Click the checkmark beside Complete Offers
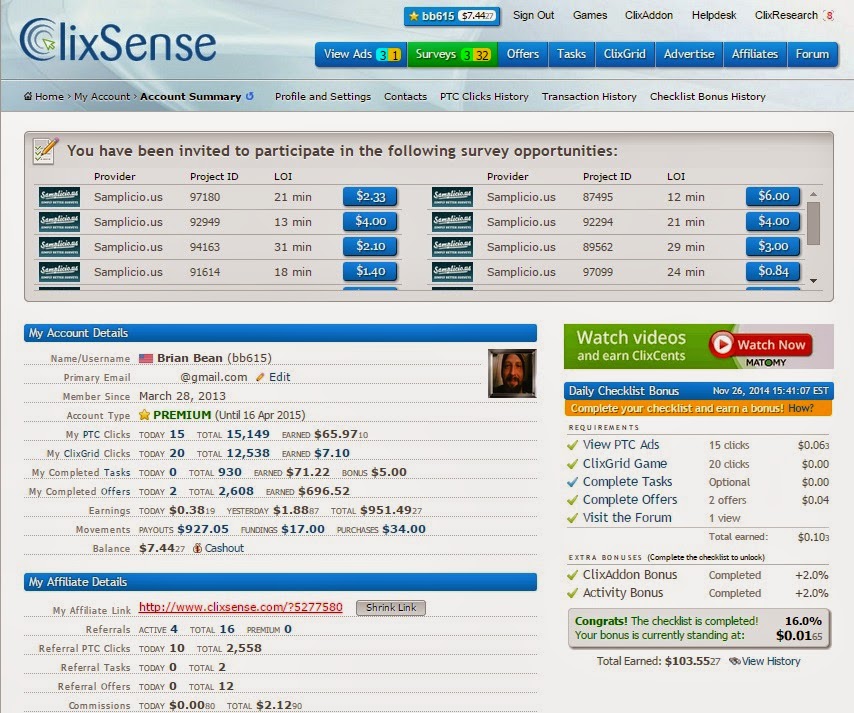The image size is (854, 713). (x=572, y=500)
